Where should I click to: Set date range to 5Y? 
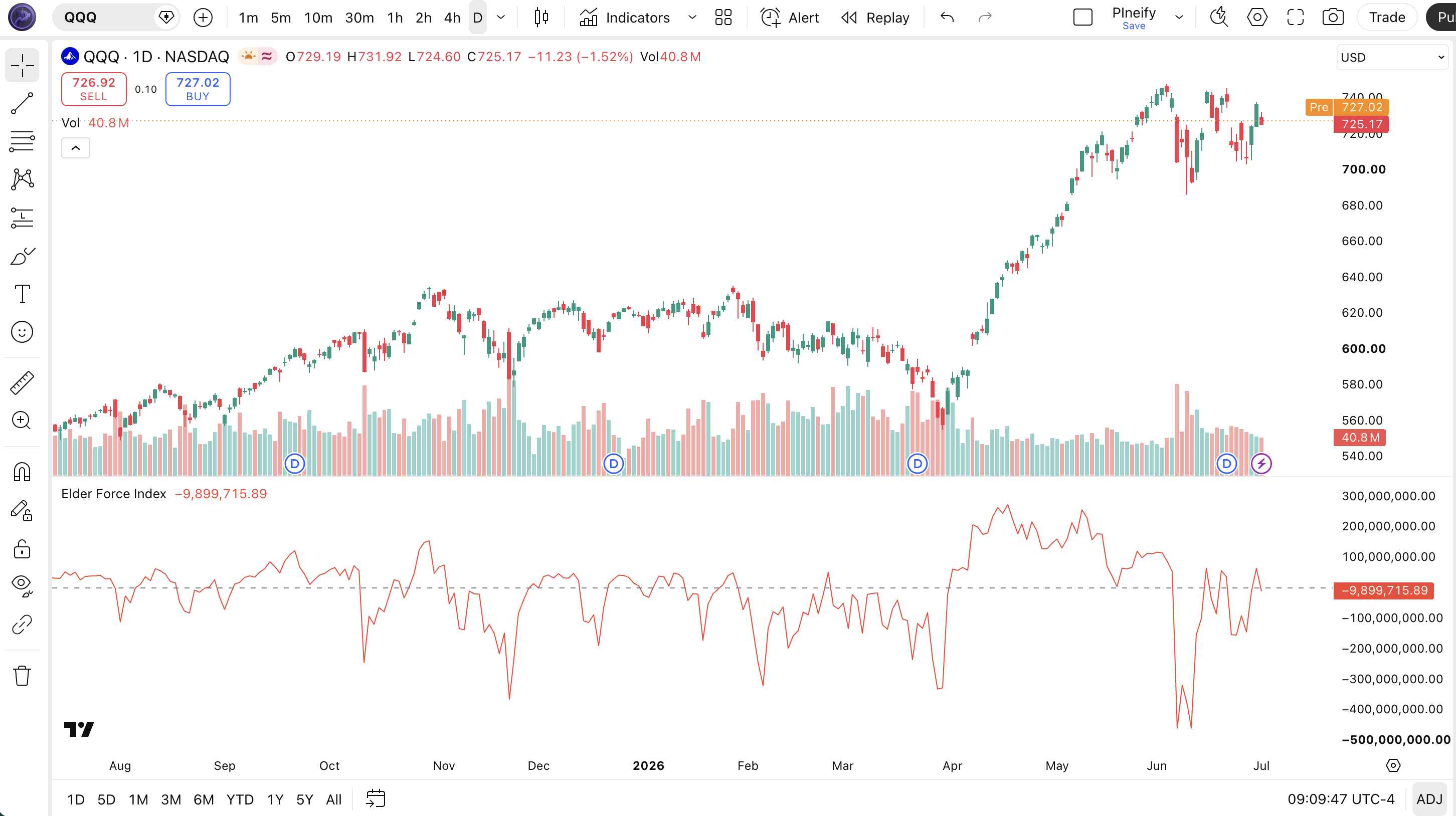point(305,799)
